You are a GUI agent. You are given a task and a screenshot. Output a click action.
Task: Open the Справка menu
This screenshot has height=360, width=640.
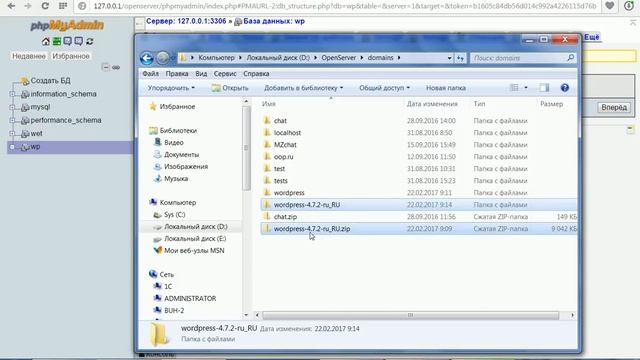tap(256, 74)
